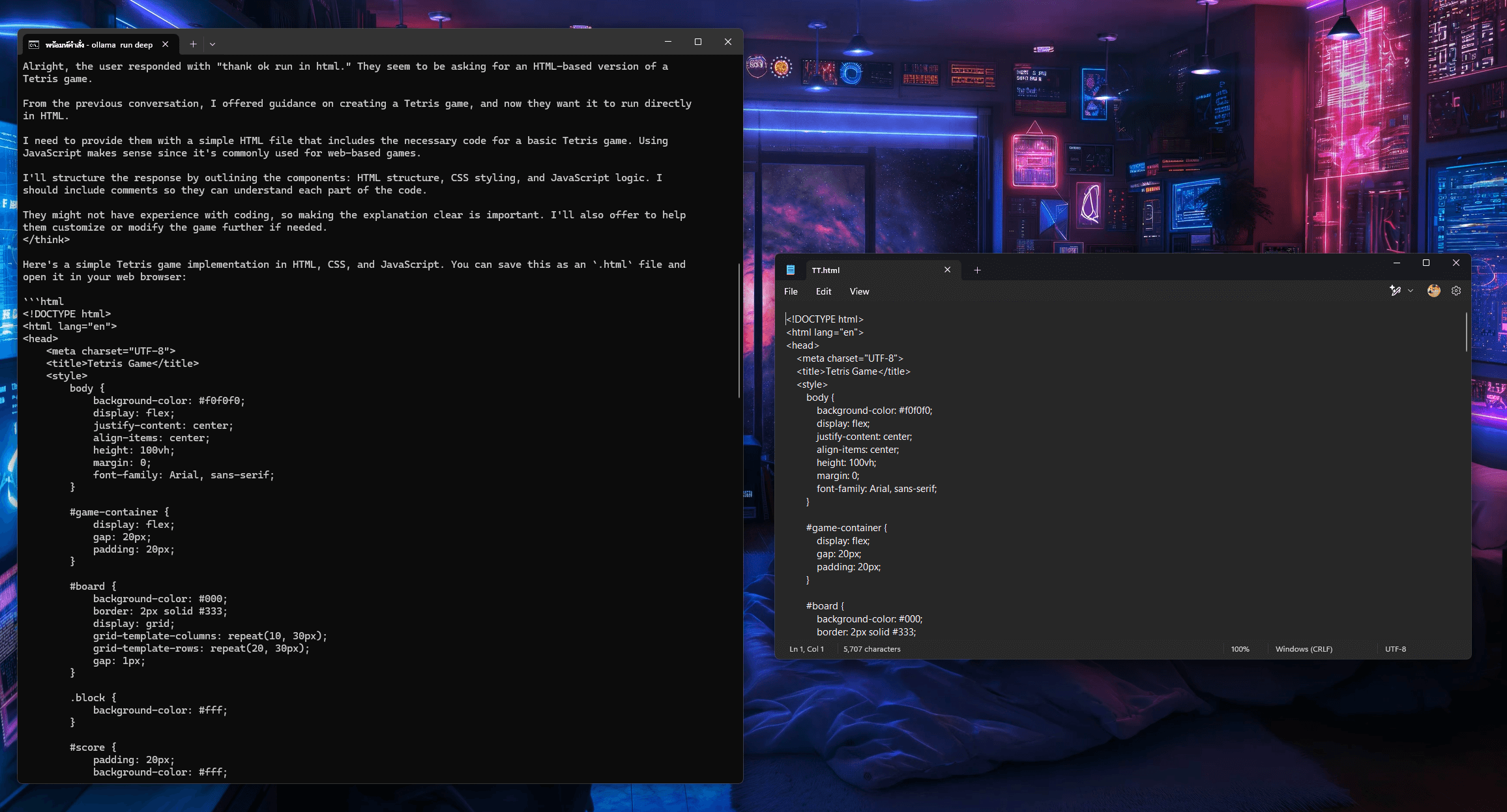Maximize the Notepad window
Image resolution: width=1507 pixels, height=812 pixels.
coord(1426,263)
